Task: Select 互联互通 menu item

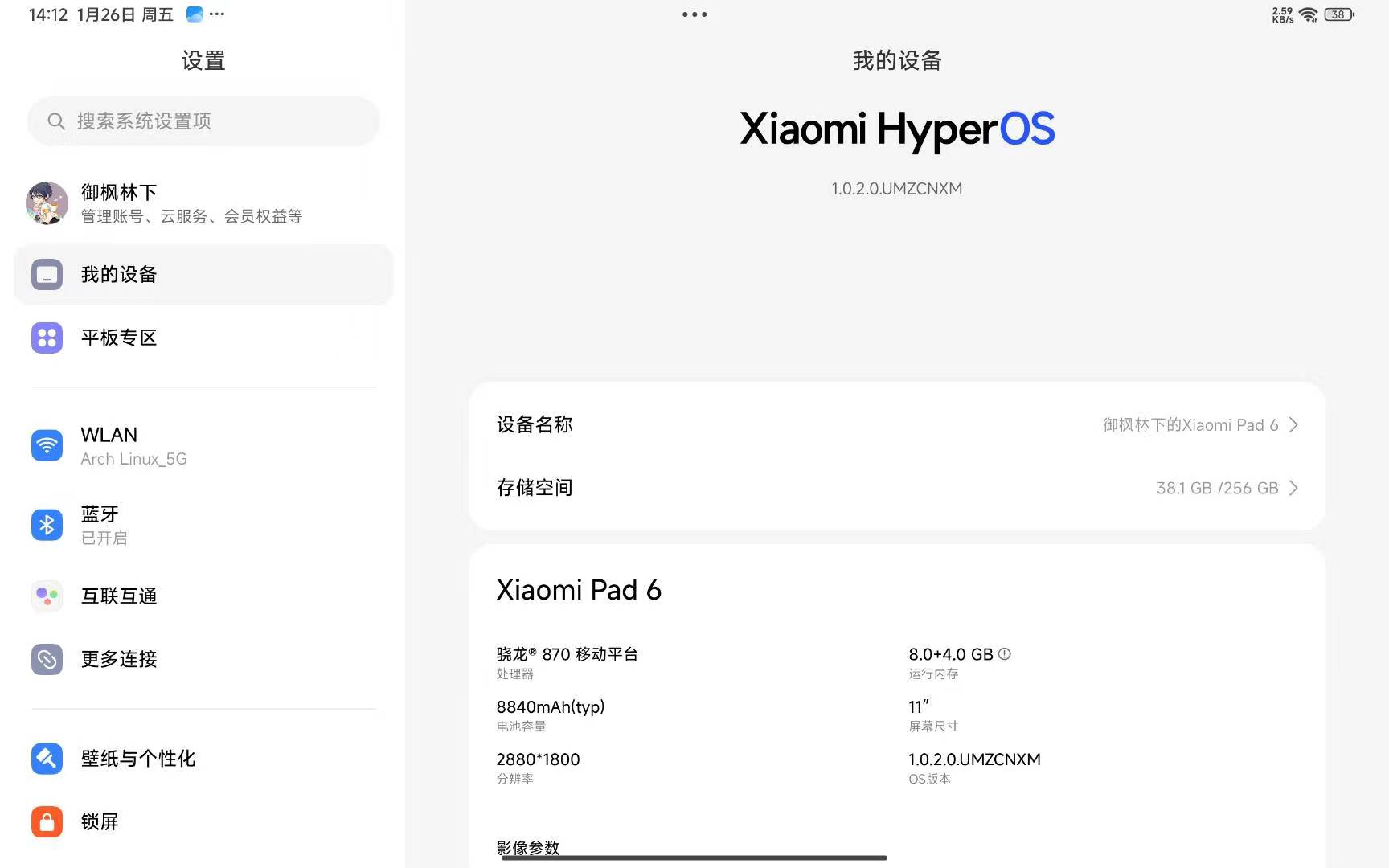Action: coord(119,596)
